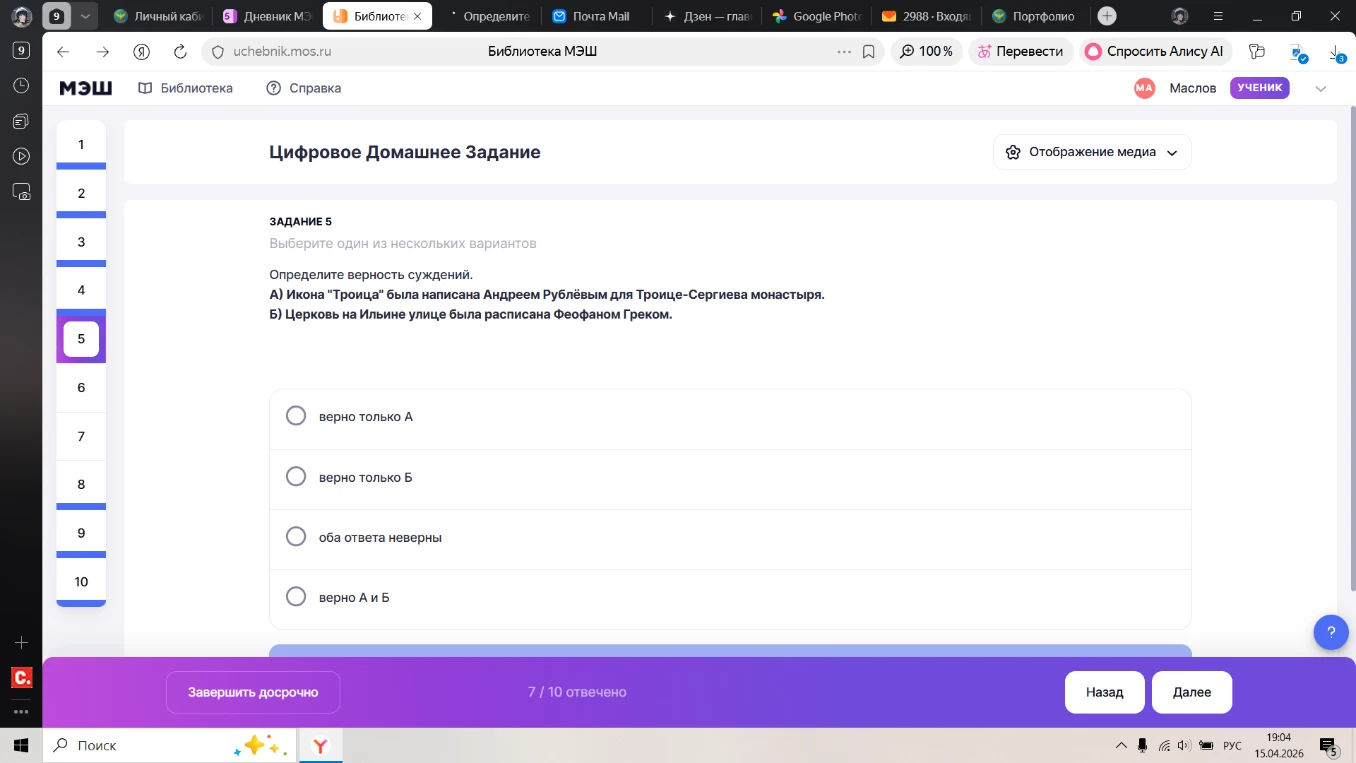Open the Yandex home 'Я' button

coord(141,52)
